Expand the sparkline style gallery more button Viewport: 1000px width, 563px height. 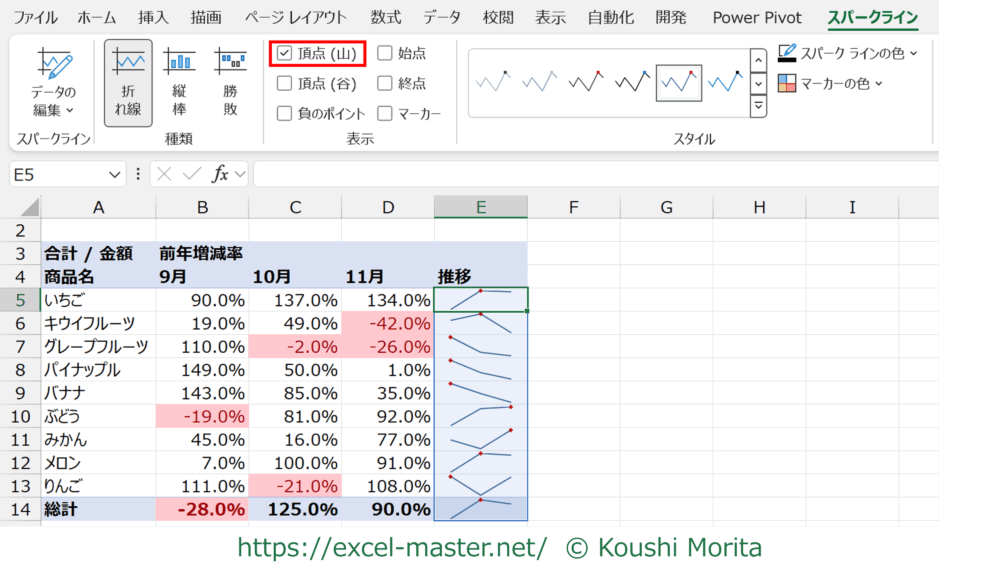pos(758,106)
